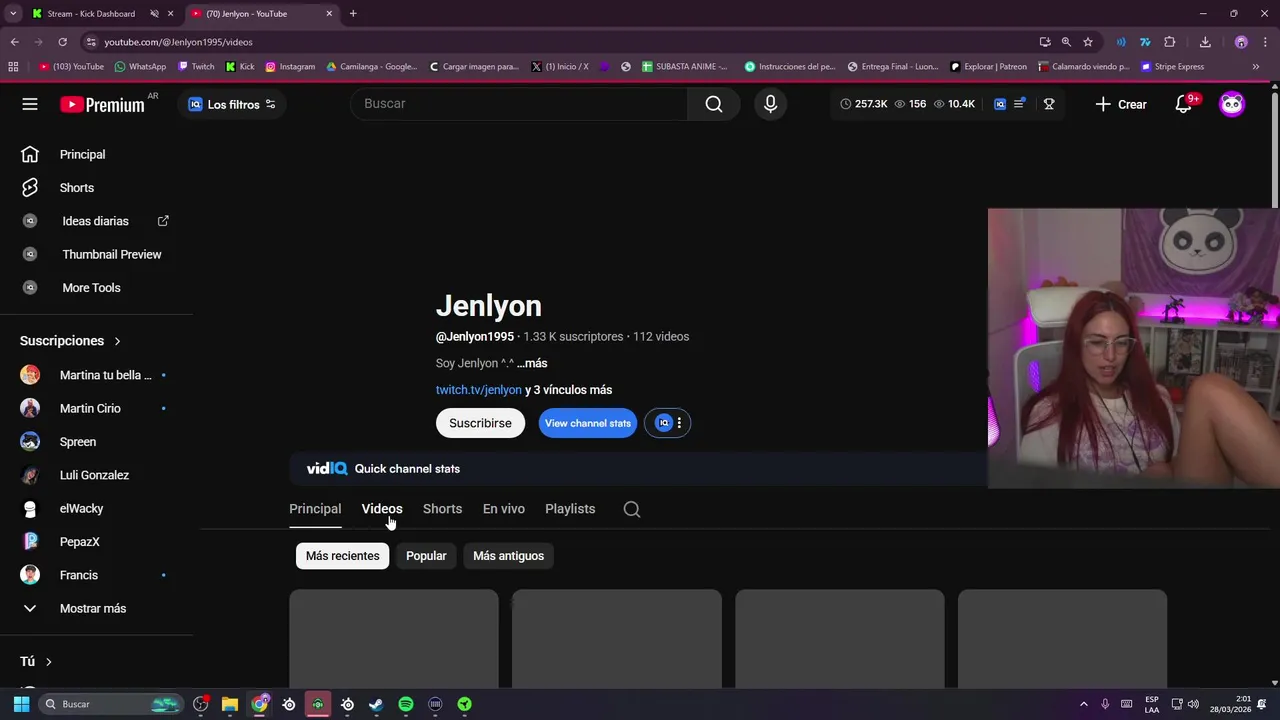Click the search magnifier button
Screen dimensions: 1280x720
(x=714, y=104)
